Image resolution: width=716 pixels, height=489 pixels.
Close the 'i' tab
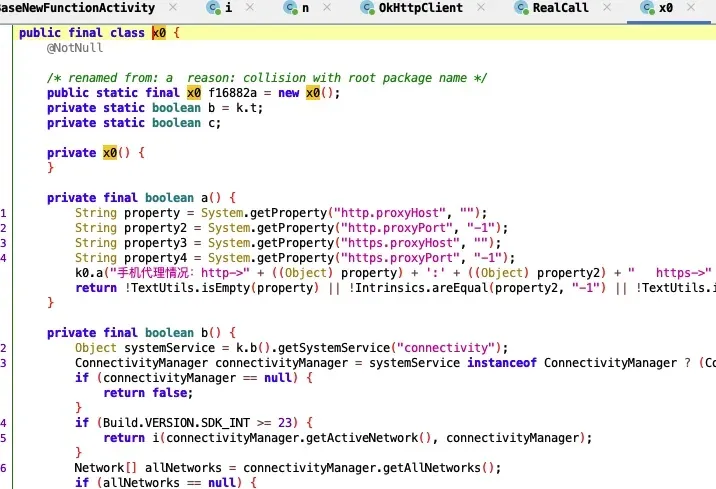250,7
